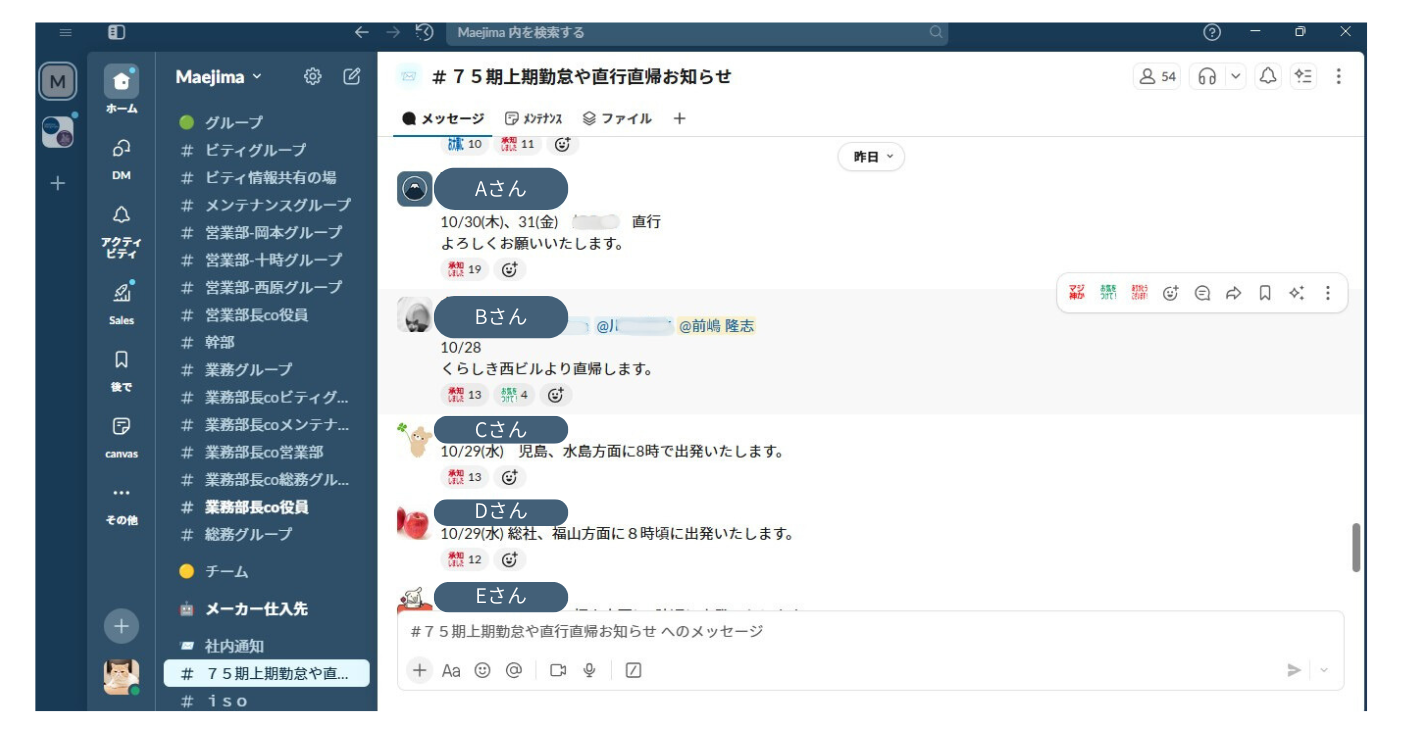Open the 54 members list button
This screenshot has height=752, width=1410.
[x=1157, y=76]
